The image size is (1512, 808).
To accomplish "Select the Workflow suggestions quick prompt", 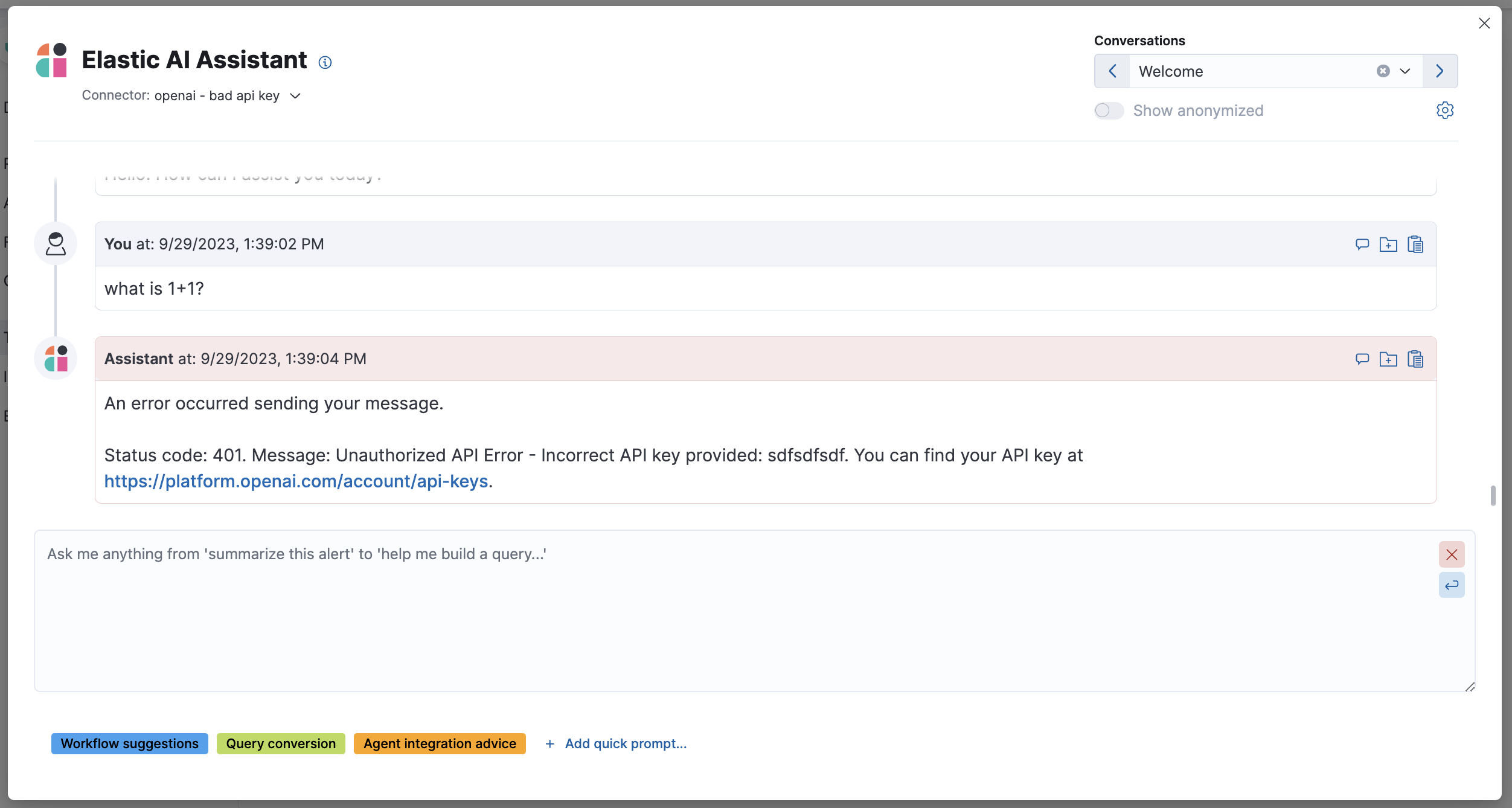I will [x=129, y=743].
